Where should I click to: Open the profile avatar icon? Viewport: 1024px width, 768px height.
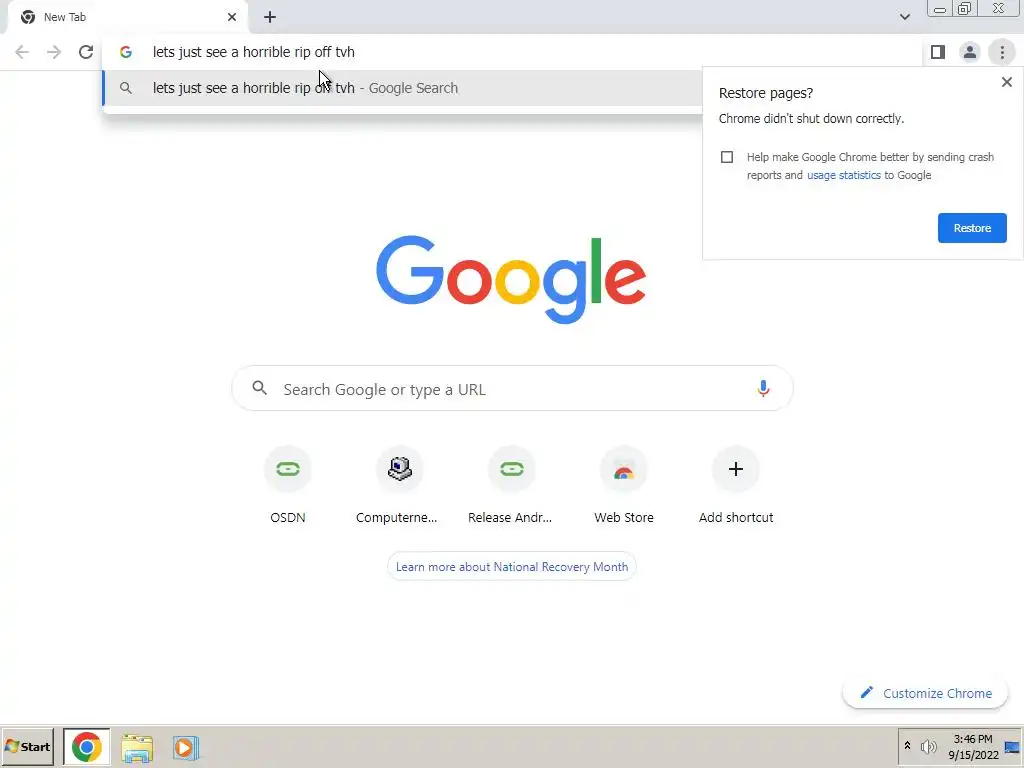coord(970,52)
